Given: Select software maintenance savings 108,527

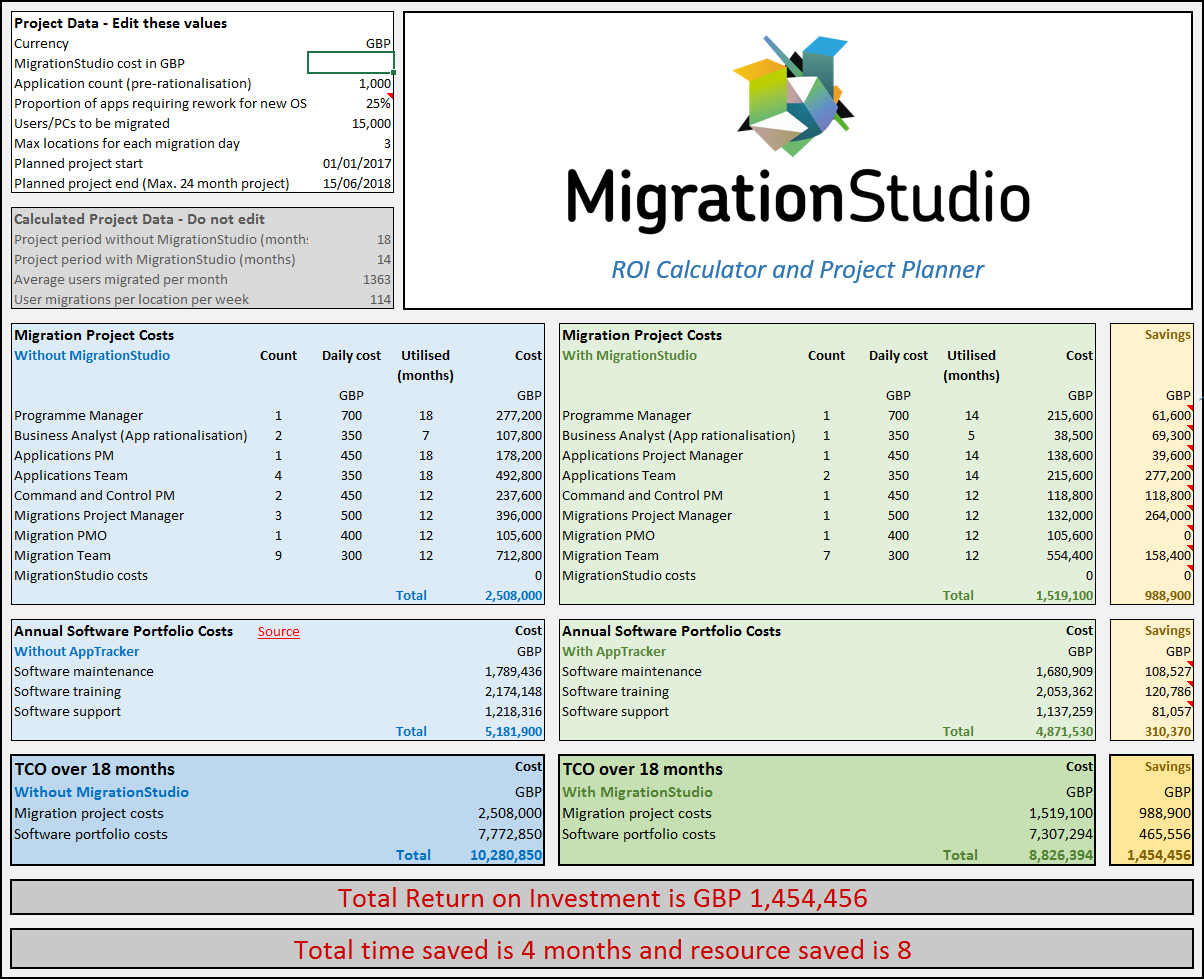Looking at the screenshot, I should coord(1168,672).
